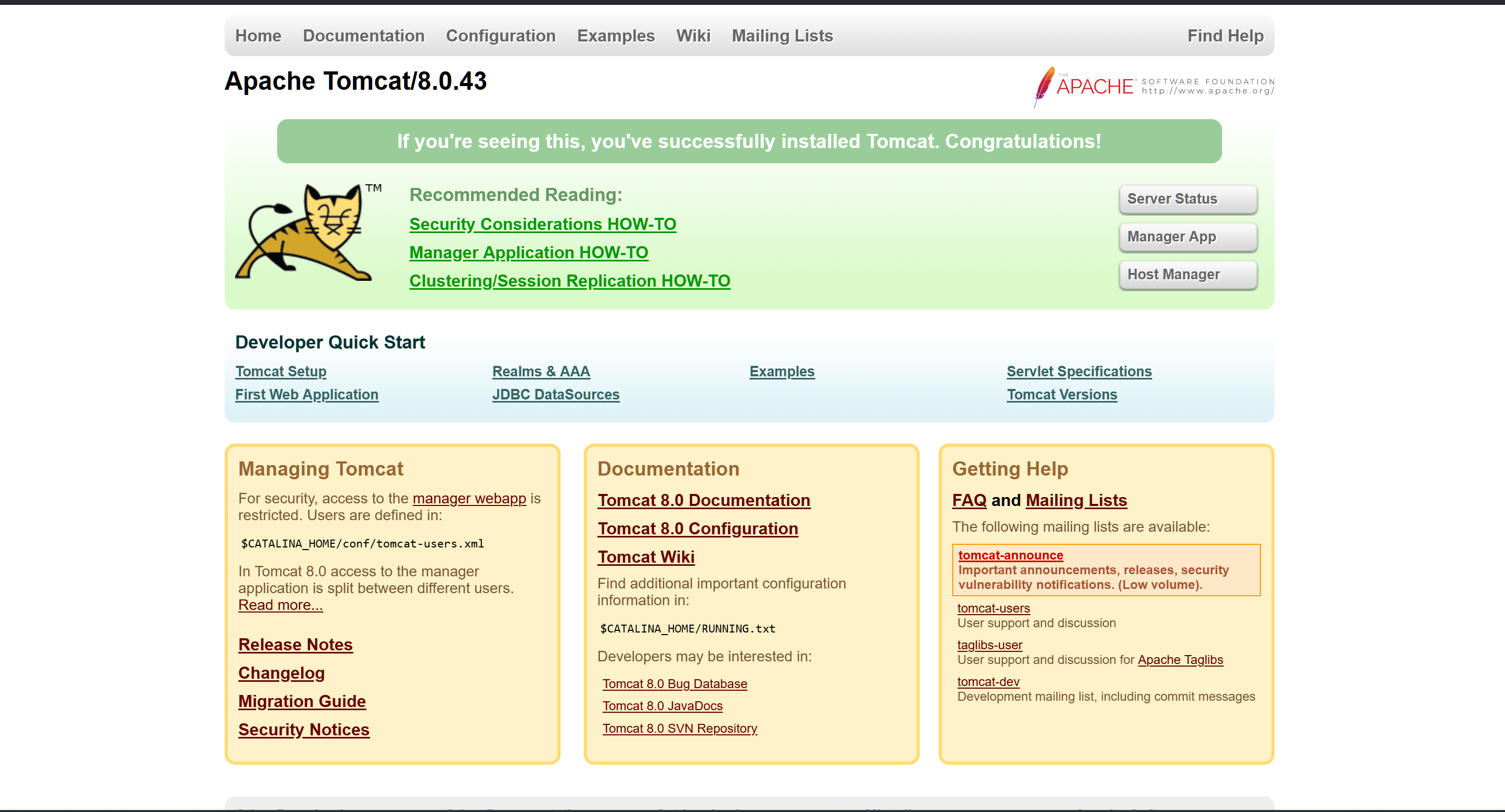Follow the Tomcat Setup link
This screenshot has height=812, width=1505.
(x=281, y=372)
